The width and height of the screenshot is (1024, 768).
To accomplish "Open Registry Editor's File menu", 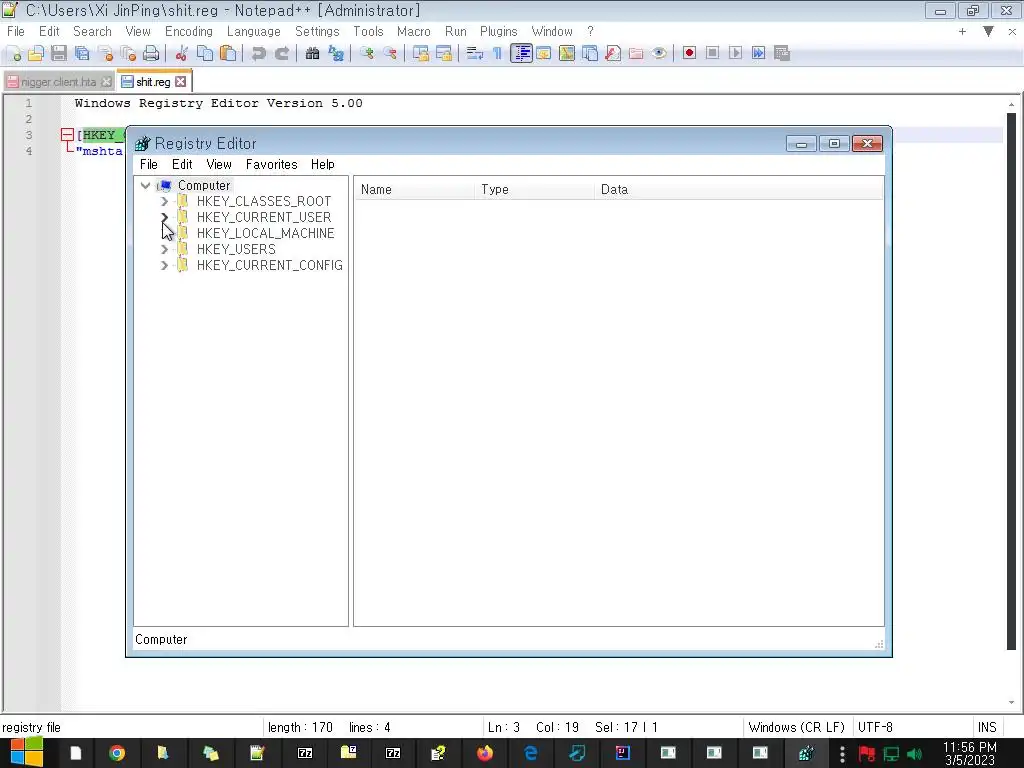I will 149,165.
